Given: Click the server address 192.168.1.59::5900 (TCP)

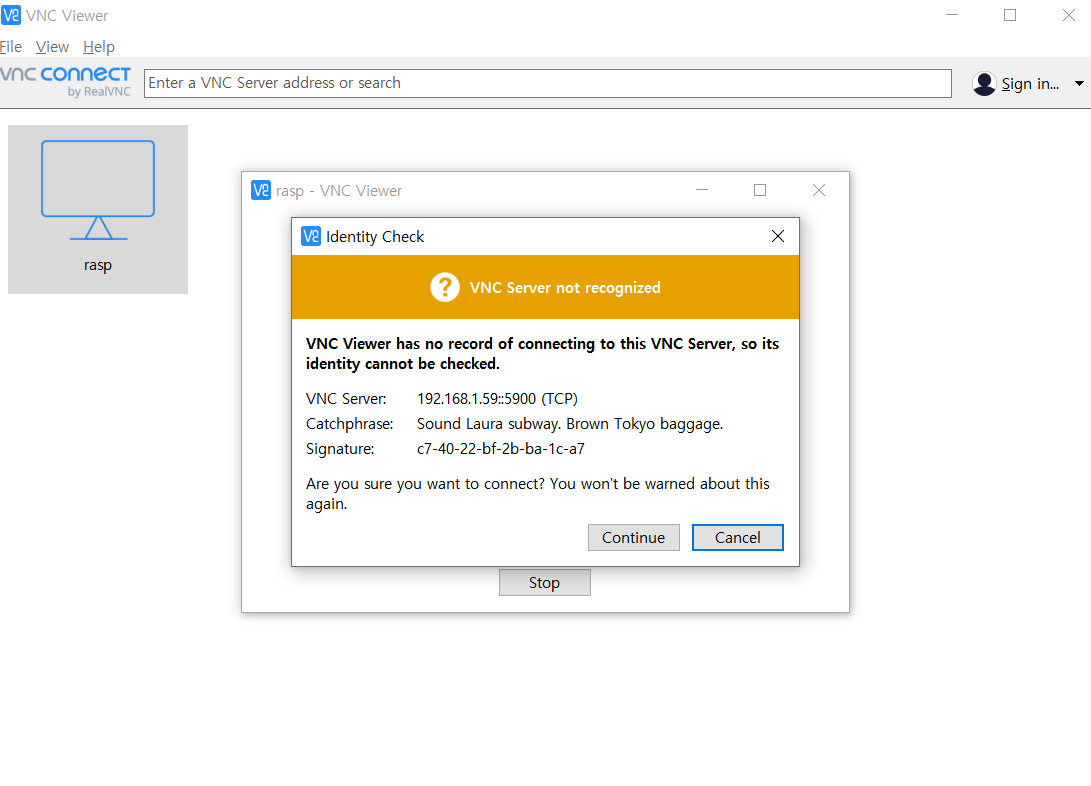Looking at the screenshot, I should [497, 399].
